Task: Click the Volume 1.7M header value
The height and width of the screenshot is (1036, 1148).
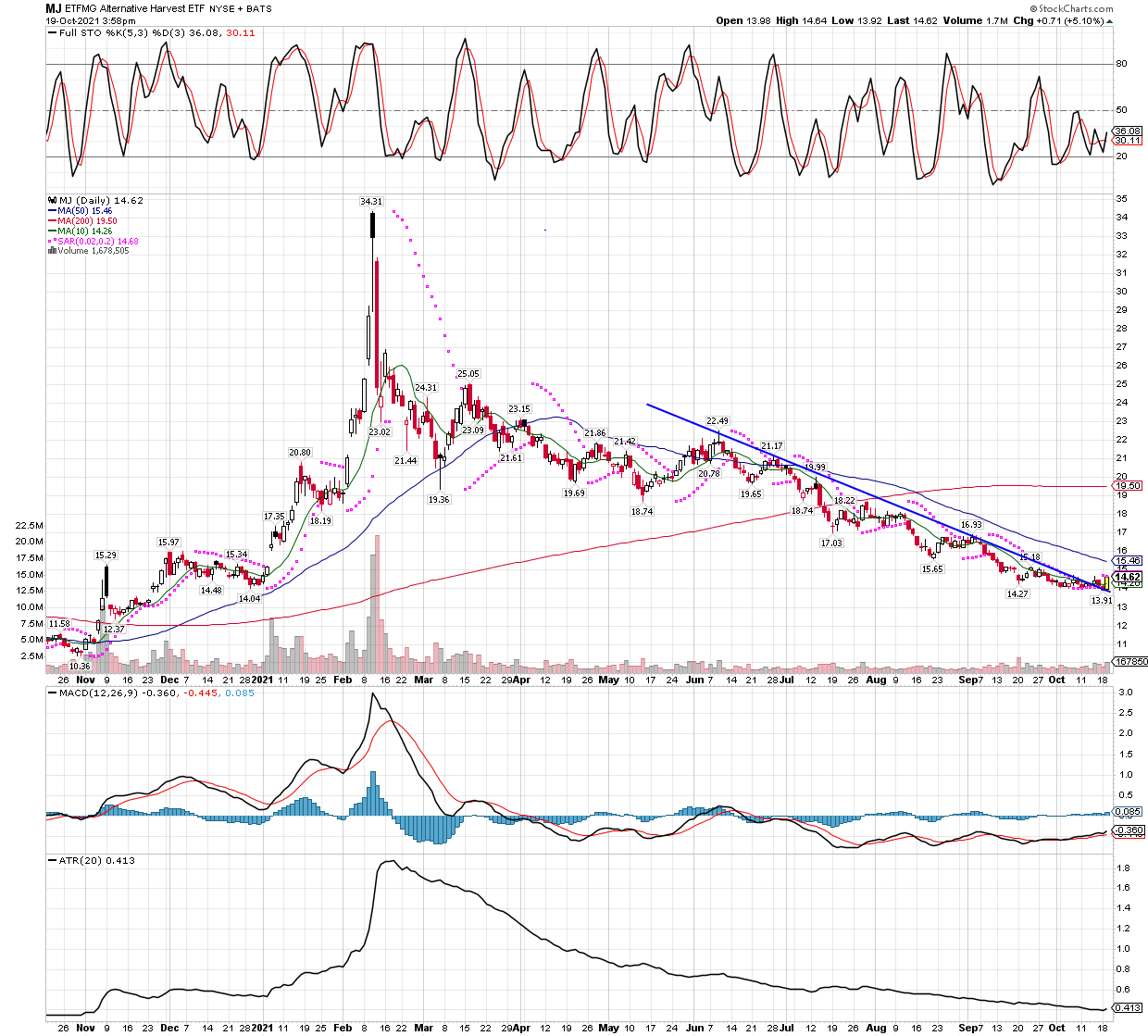Action: 976,20
